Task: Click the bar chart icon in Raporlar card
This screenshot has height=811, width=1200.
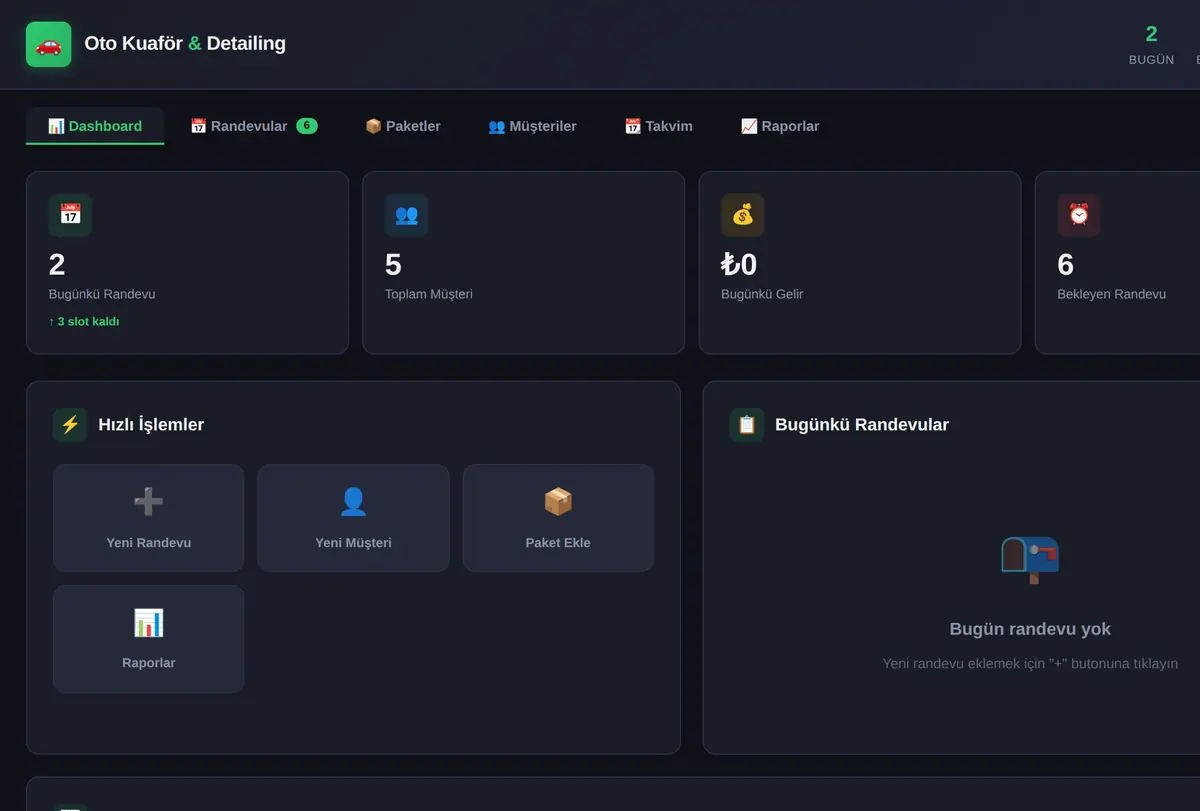Action: click(148, 623)
